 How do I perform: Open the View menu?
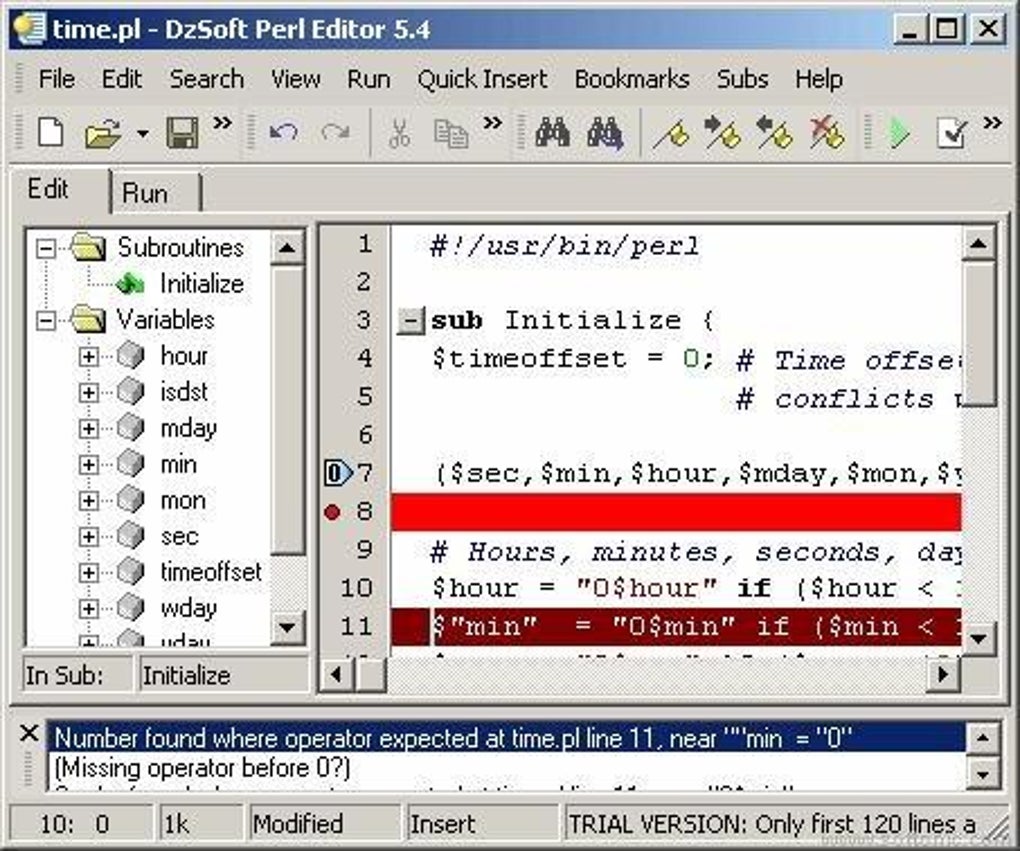[296, 79]
